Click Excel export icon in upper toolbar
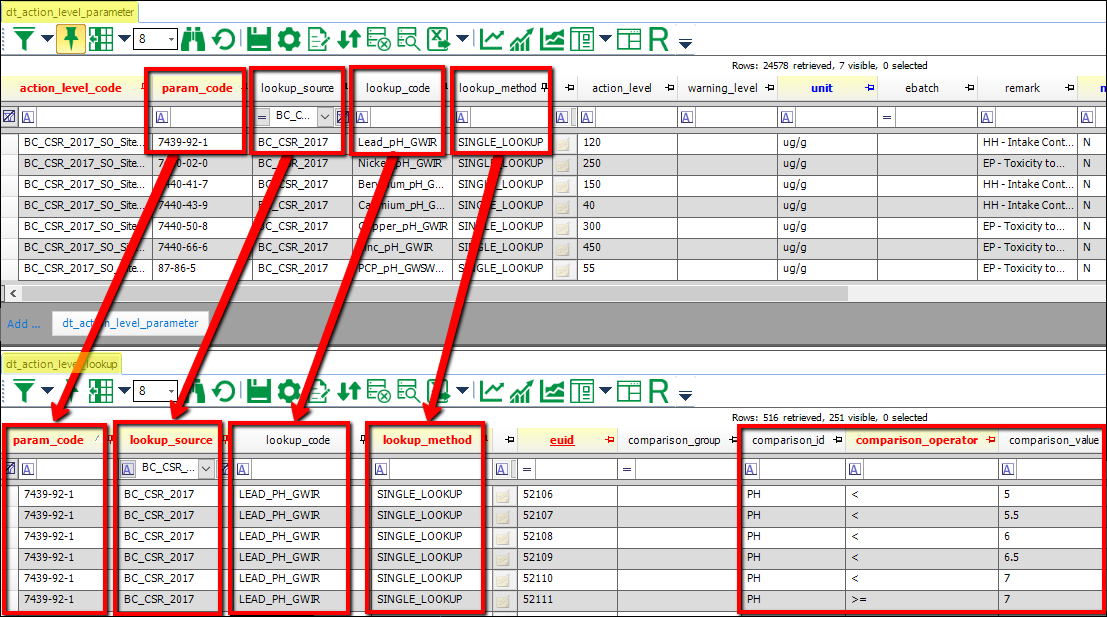The width and height of the screenshot is (1107, 617). (x=438, y=40)
